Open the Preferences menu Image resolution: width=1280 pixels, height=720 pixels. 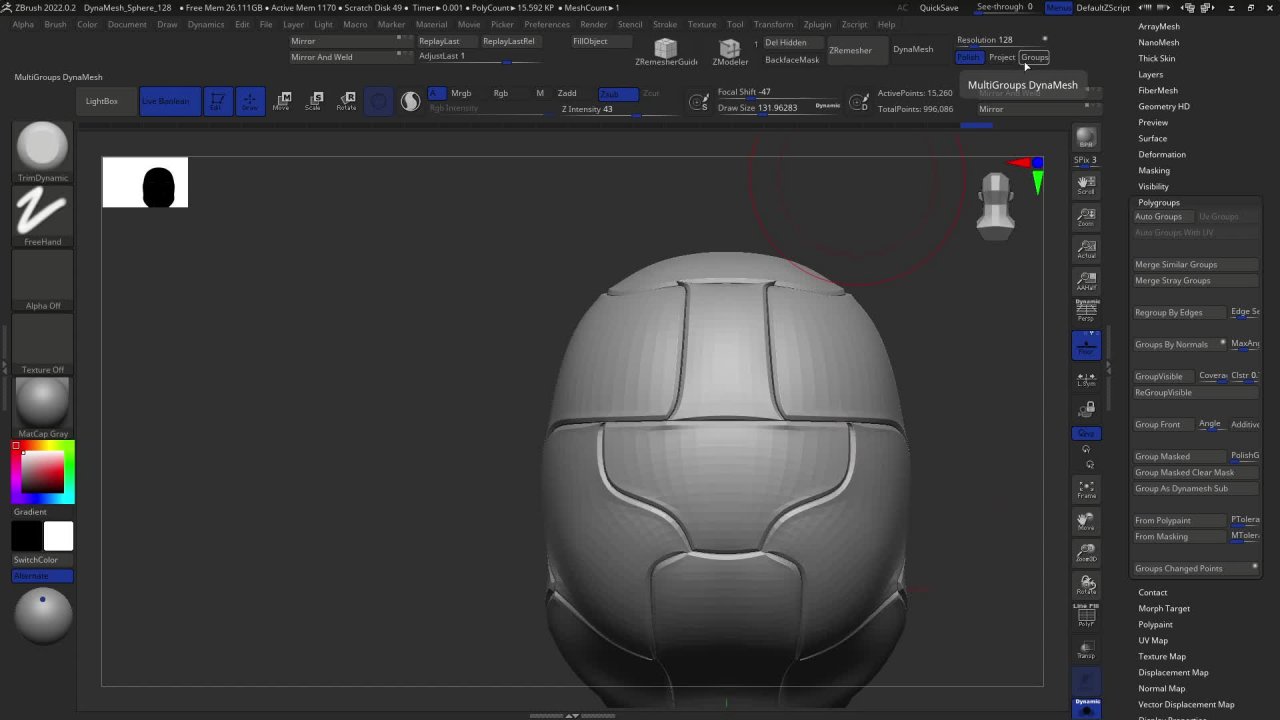coord(547,24)
